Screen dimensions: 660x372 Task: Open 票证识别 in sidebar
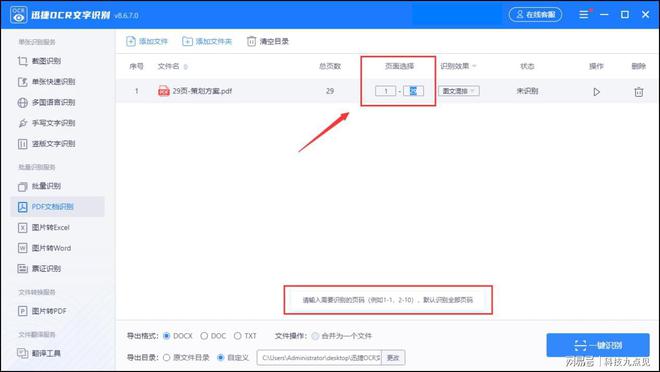[40, 268]
